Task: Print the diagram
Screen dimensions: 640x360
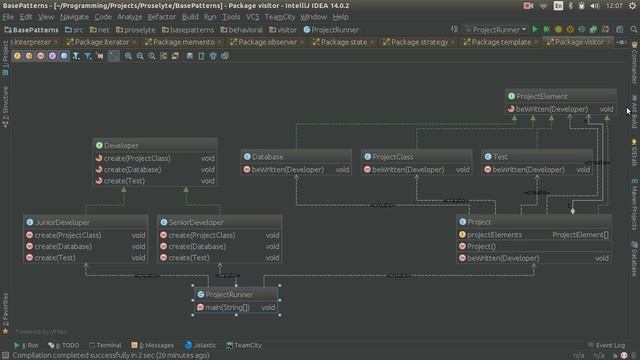Action: (213, 56)
